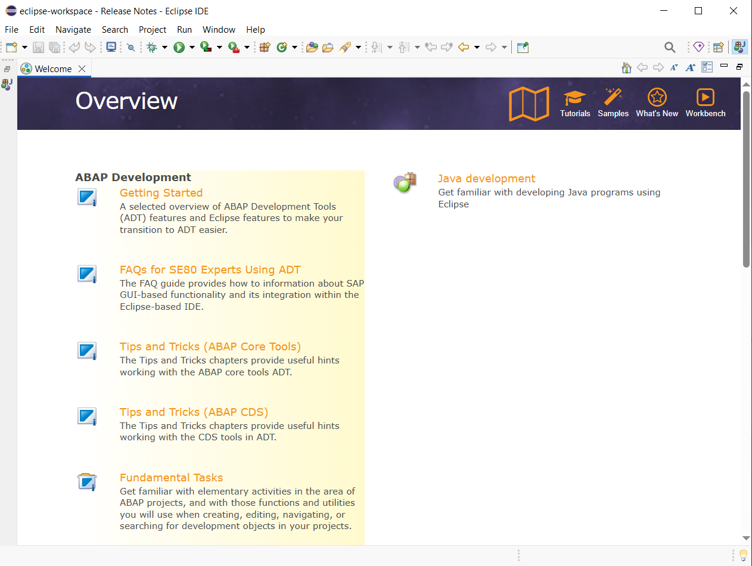The width and height of the screenshot is (752, 566).
Task: Open the Fundamental Tasks link
Action: [171, 478]
